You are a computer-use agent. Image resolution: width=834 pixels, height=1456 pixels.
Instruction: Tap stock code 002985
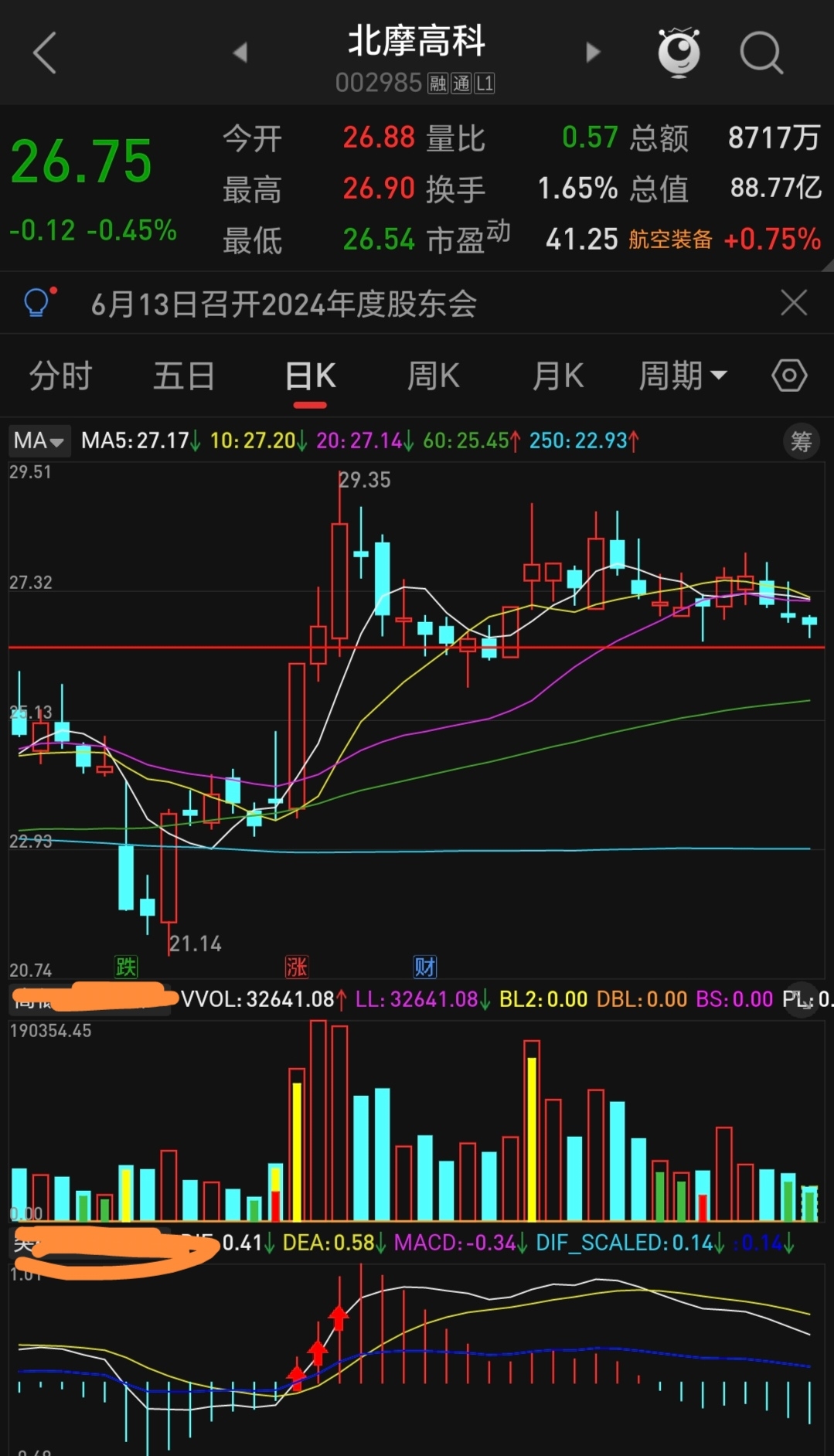point(379,83)
